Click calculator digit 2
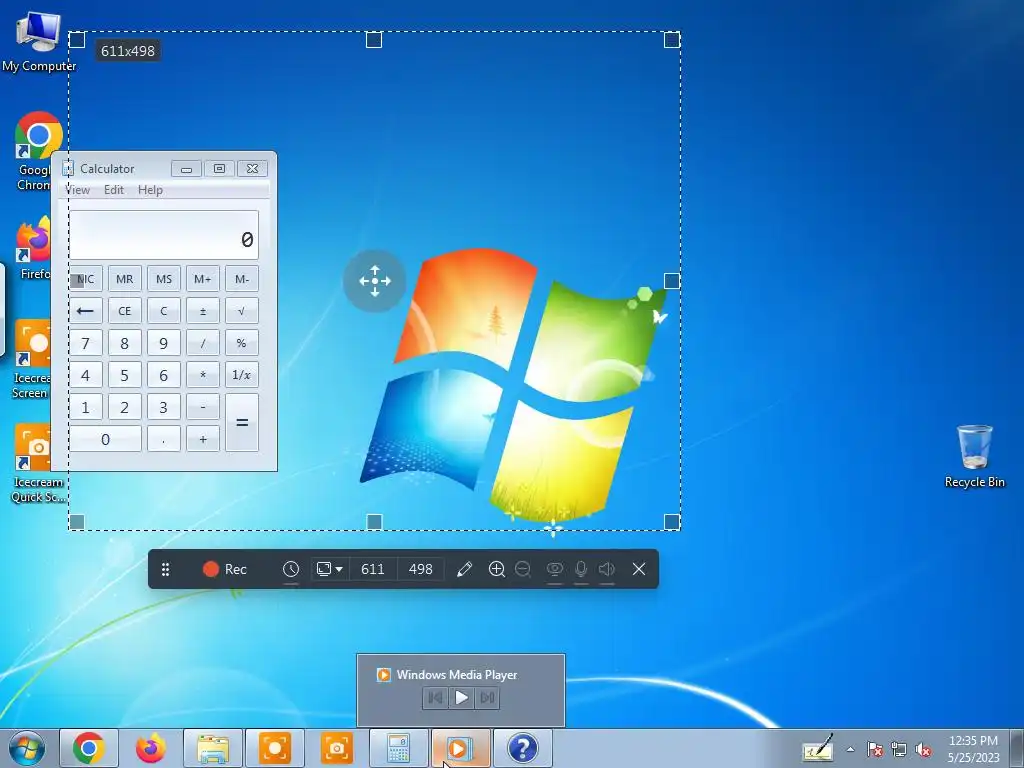The image size is (1024, 768). click(x=125, y=408)
